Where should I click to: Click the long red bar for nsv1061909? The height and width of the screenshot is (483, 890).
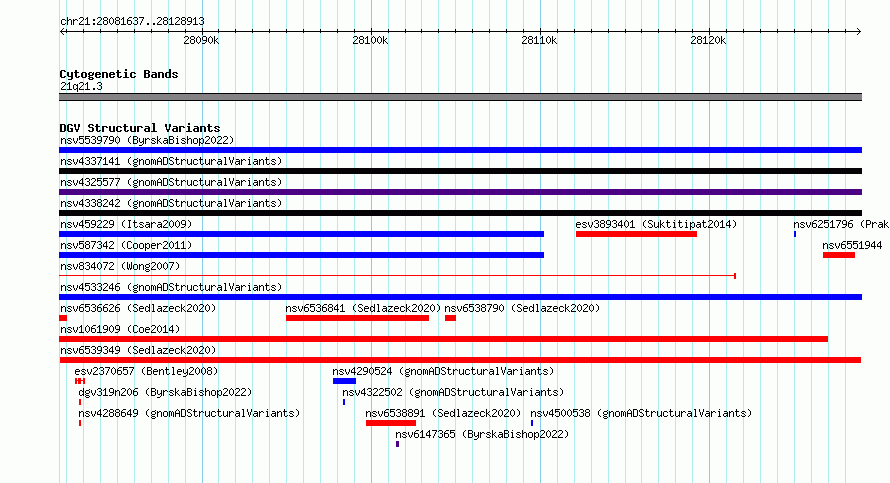point(443,339)
